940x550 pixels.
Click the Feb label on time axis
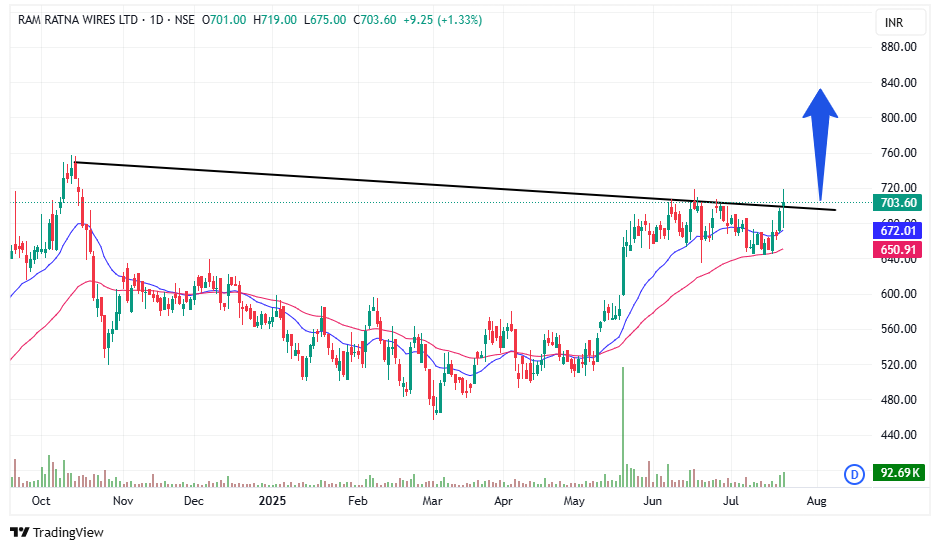click(357, 501)
